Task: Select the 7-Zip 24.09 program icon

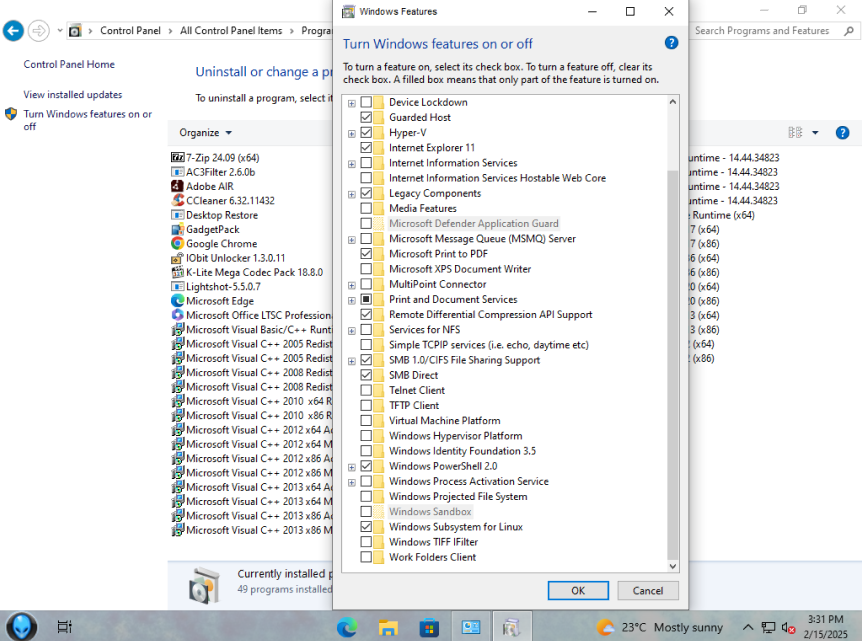Action: click(x=177, y=158)
